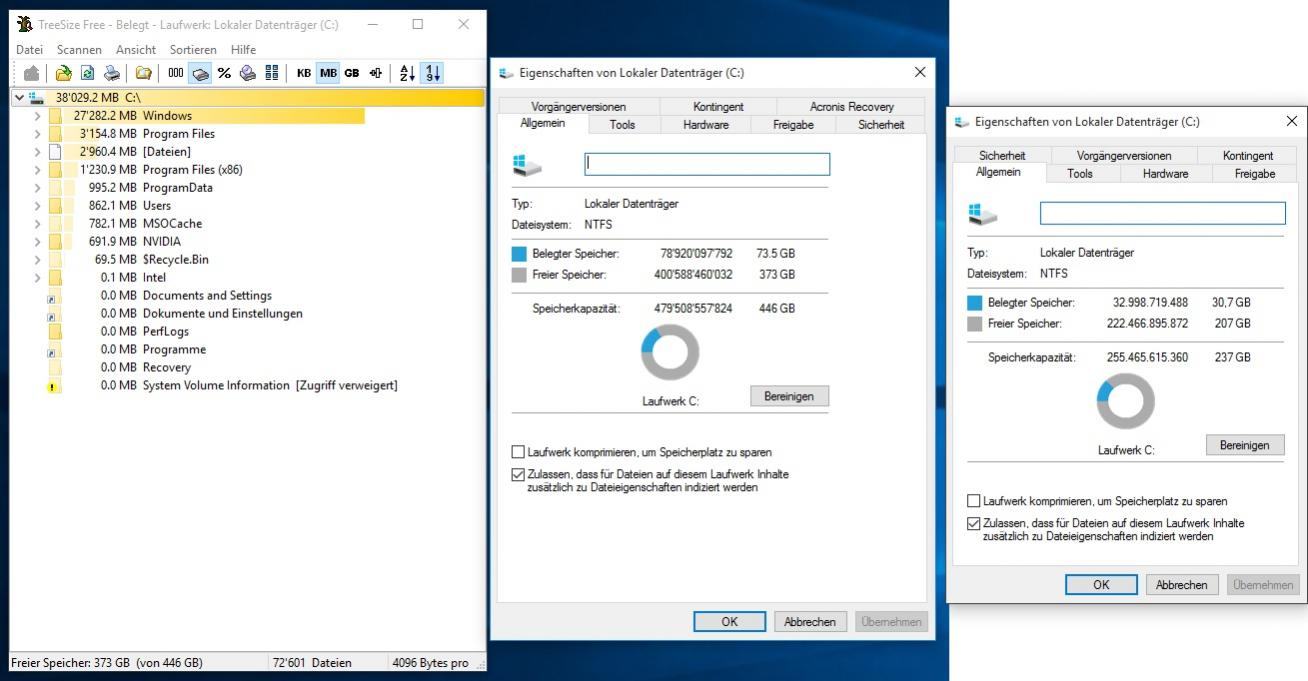Image resolution: width=1308 pixels, height=681 pixels.
Task: Click '72'601 Dateien' in the status bar
Action: point(312,663)
